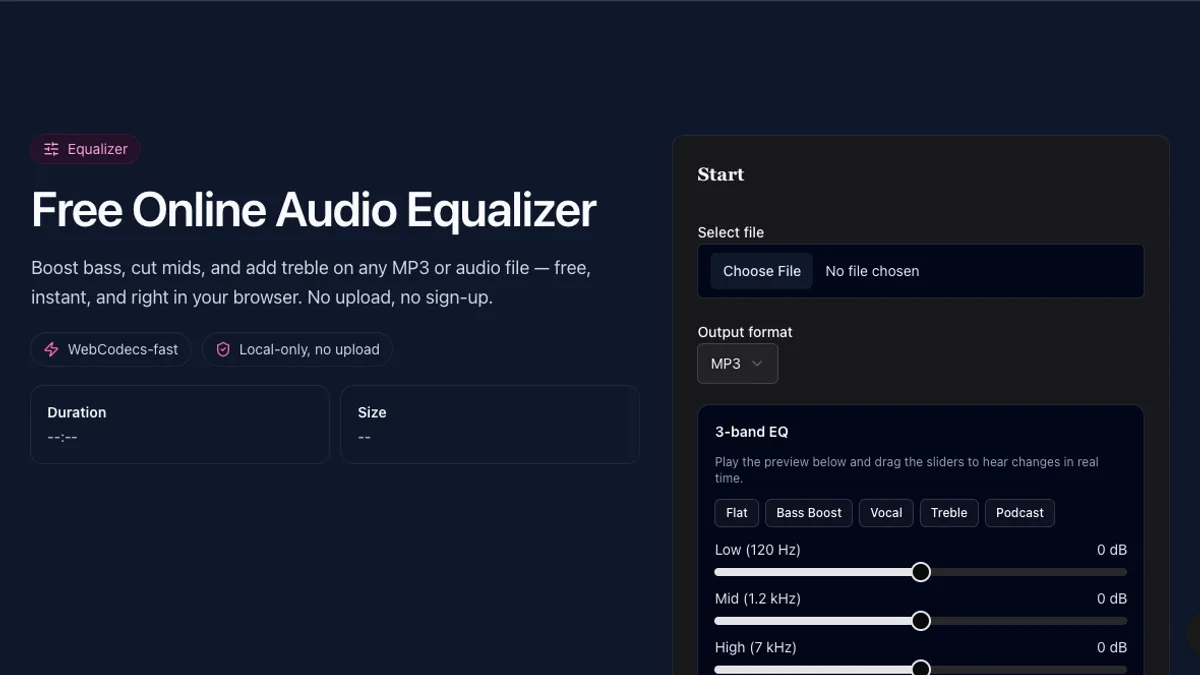1200x675 pixels.
Task: Click the shield icon beside Local-only
Action: pyautogui.click(x=223, y=350)
